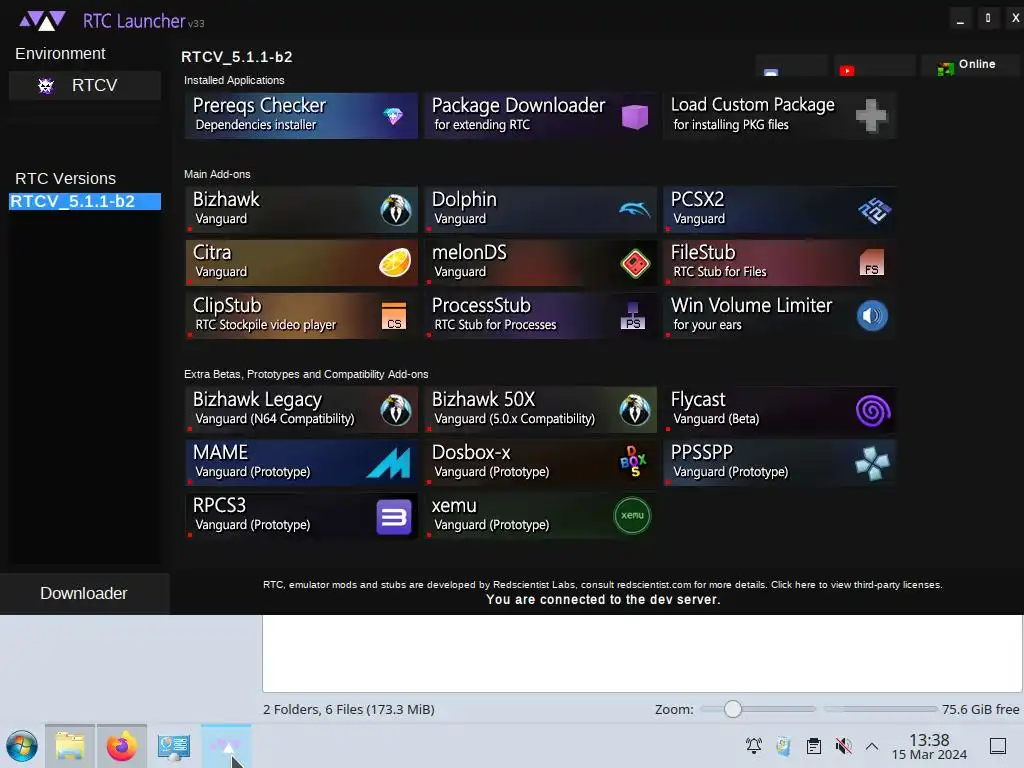Click the PPSSPP cross icon
Image resolution: width=1024 pixels, height=768 pixels.
tap(872, 464)
